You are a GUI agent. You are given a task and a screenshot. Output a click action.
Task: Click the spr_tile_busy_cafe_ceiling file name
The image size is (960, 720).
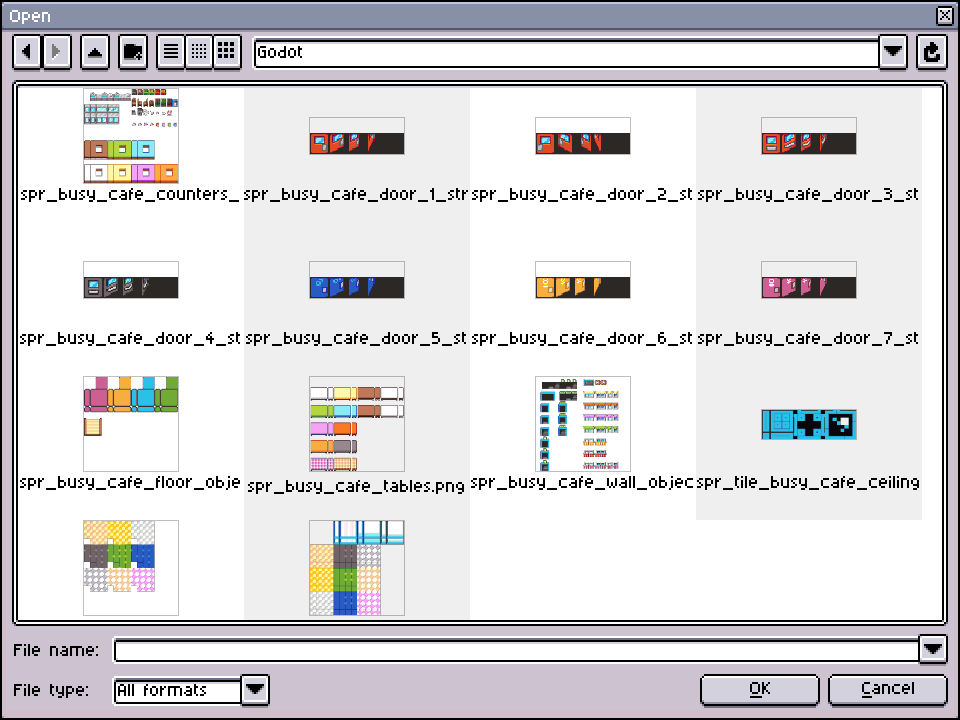808,482
